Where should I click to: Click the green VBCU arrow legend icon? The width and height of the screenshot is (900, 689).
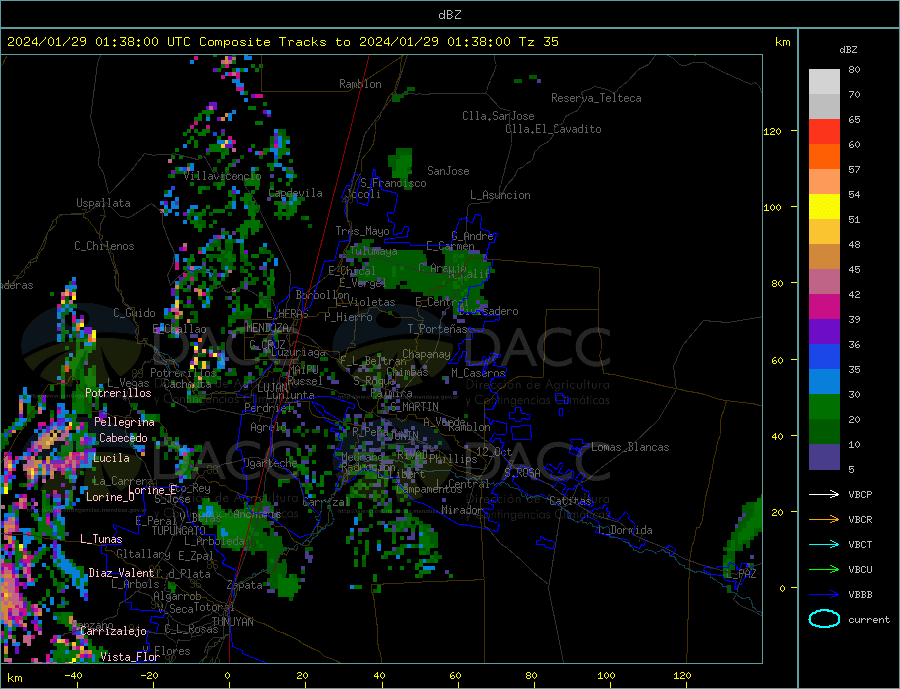(x=824, y=570)
